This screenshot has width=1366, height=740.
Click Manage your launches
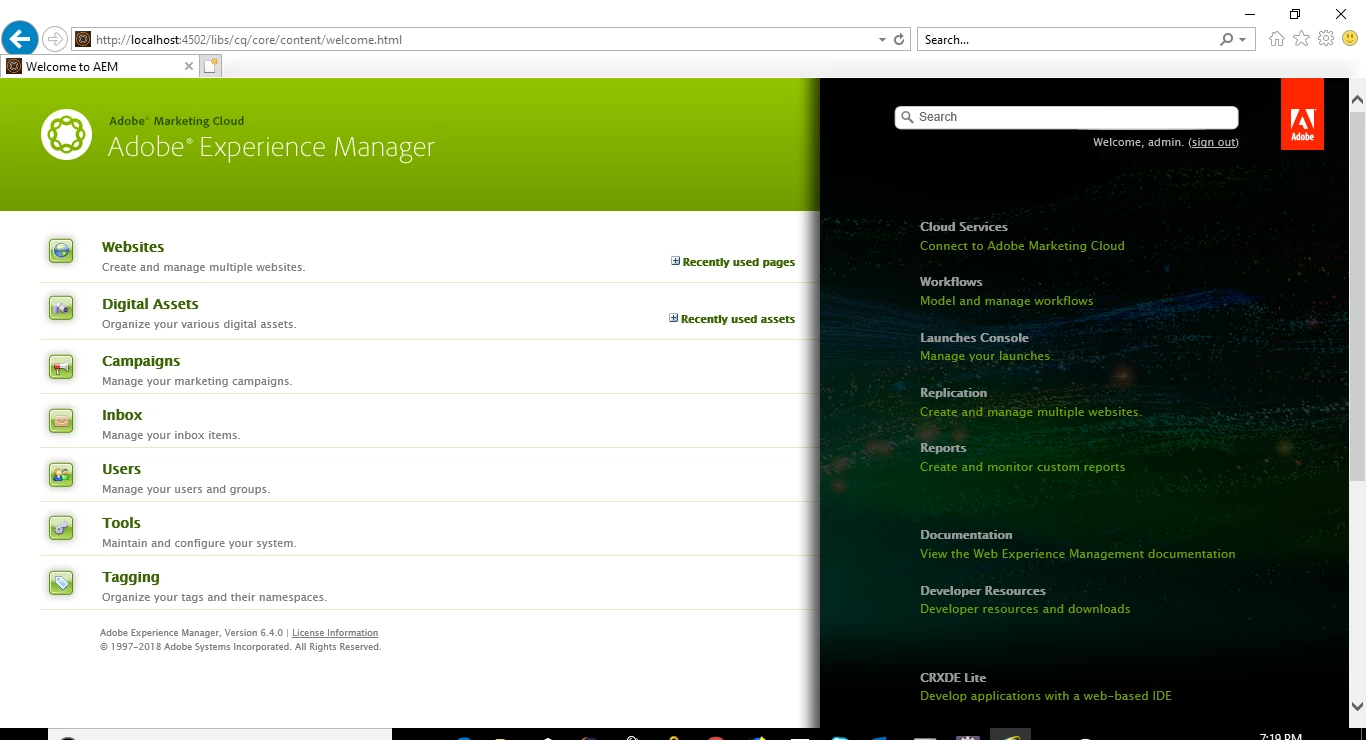(x=985, y=356)
